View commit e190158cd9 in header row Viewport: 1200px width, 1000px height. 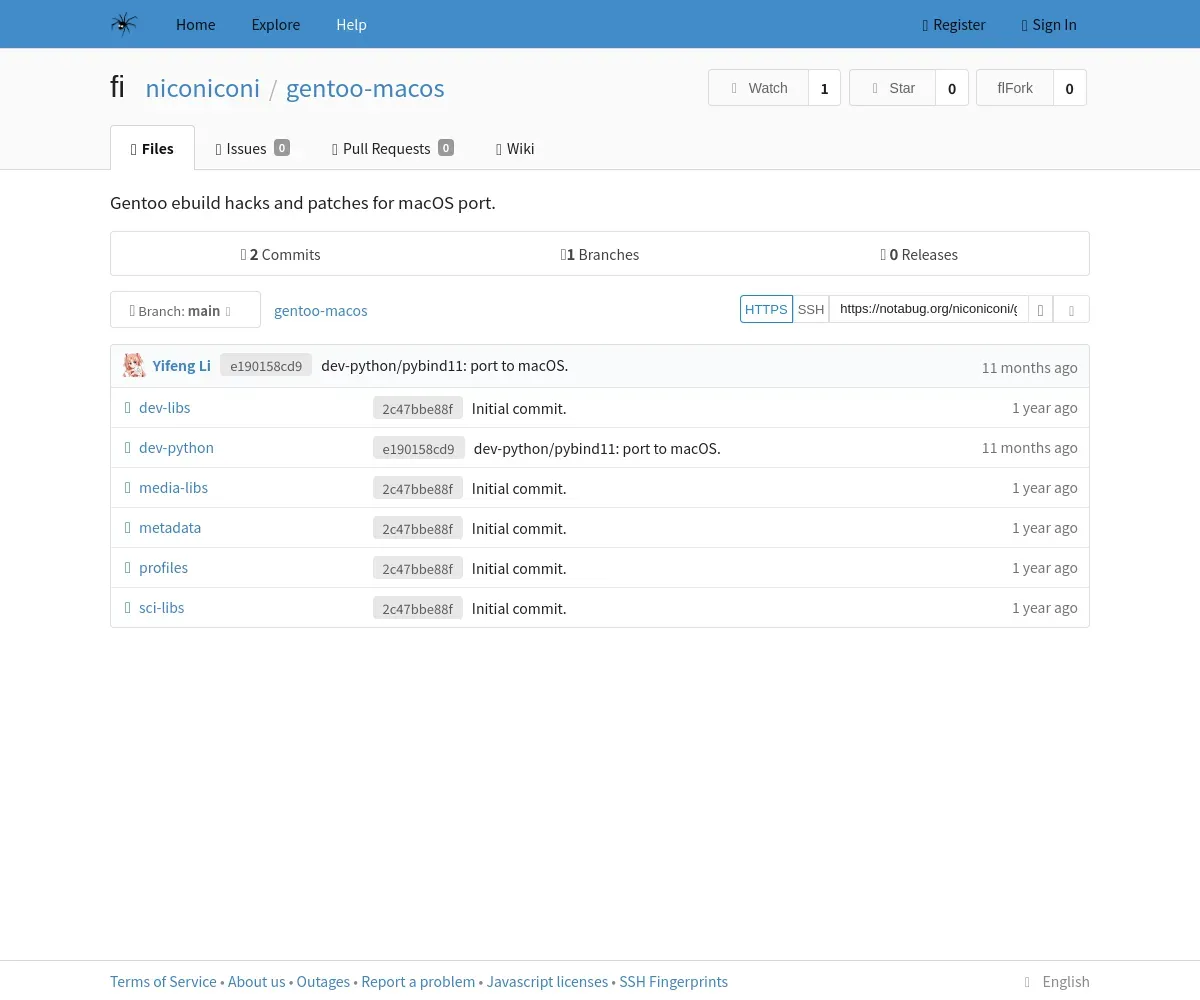266,366
